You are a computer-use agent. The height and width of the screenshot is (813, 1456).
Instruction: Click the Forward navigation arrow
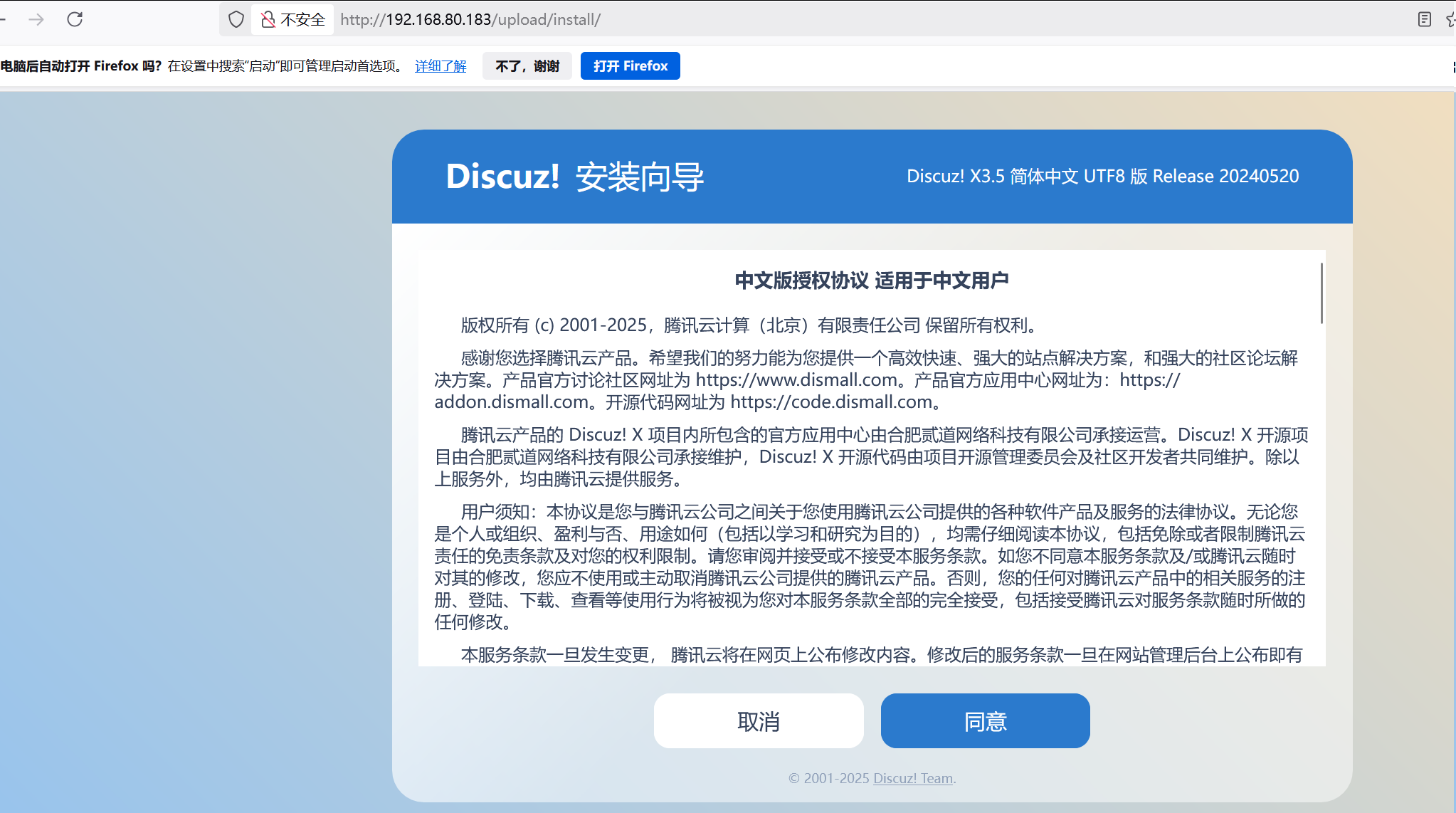tap(36, 19)
